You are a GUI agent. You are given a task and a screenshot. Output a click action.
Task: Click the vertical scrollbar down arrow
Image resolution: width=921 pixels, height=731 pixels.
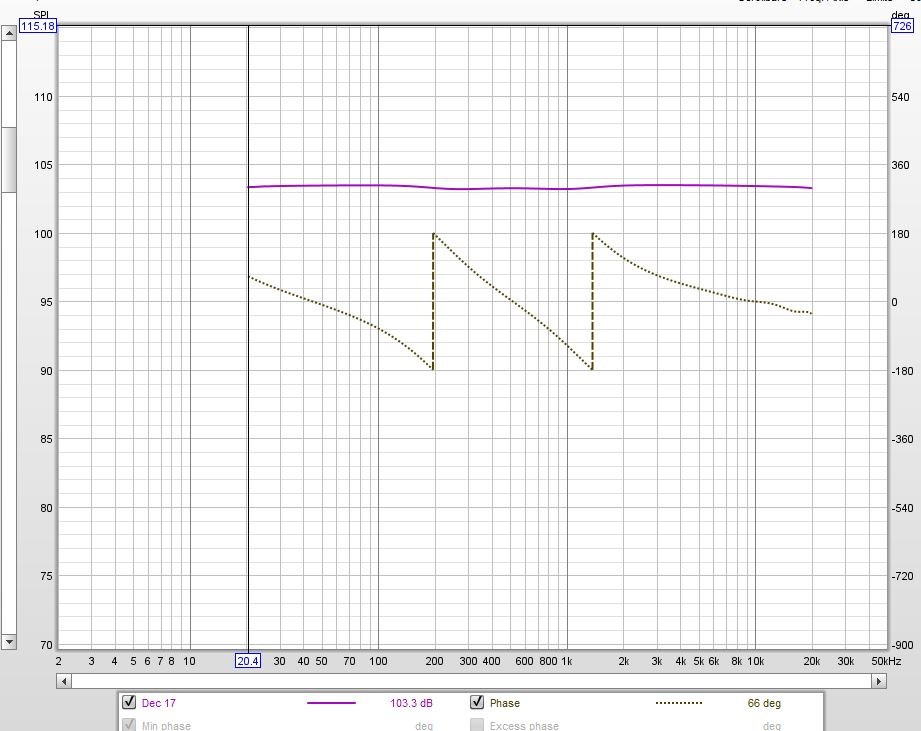(8, 642)
